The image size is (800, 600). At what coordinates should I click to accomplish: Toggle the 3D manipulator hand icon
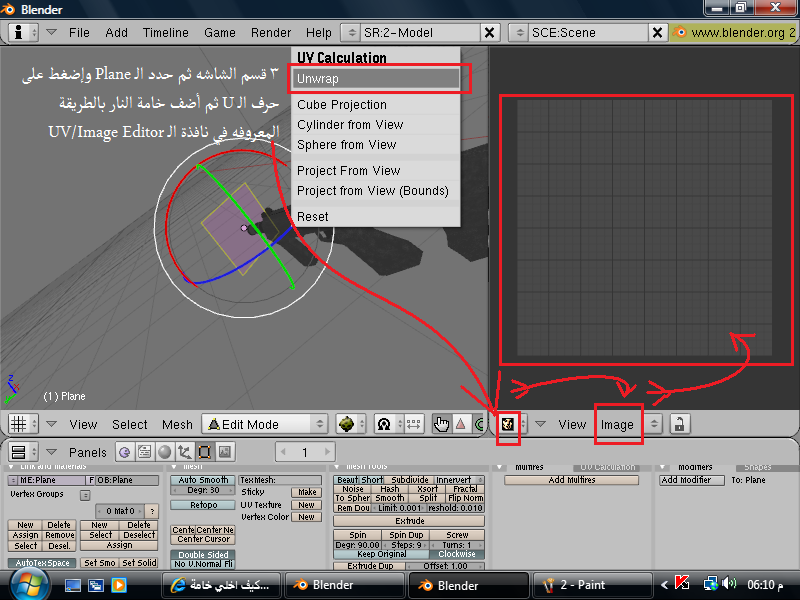[441, 424]
